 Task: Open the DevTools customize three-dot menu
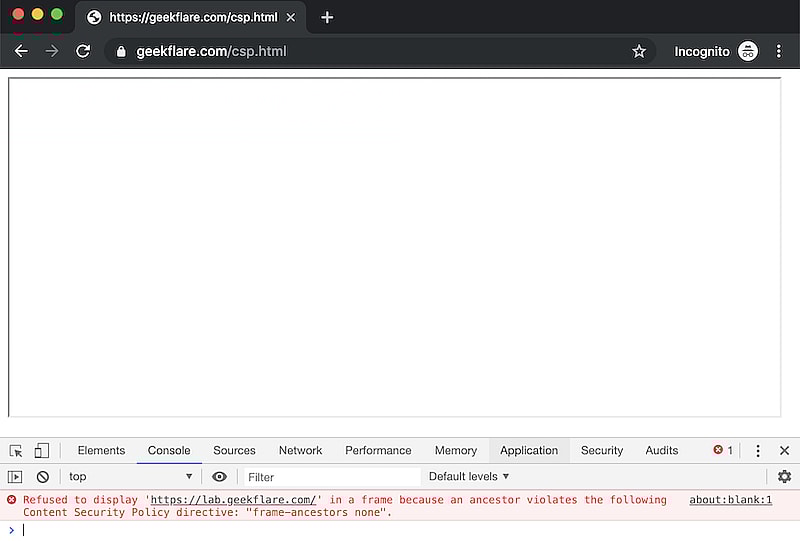[758, 451]
